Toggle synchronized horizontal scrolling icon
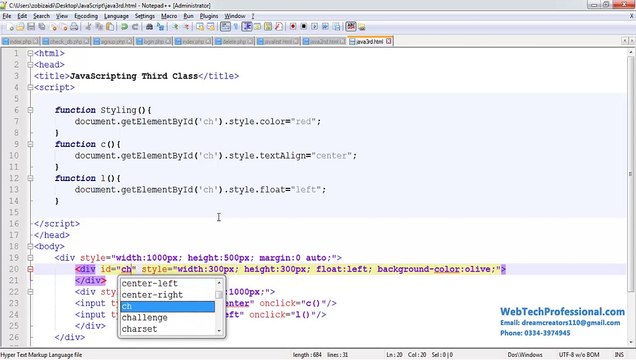This screenshot has width=636, height=360. coord(211,27)
